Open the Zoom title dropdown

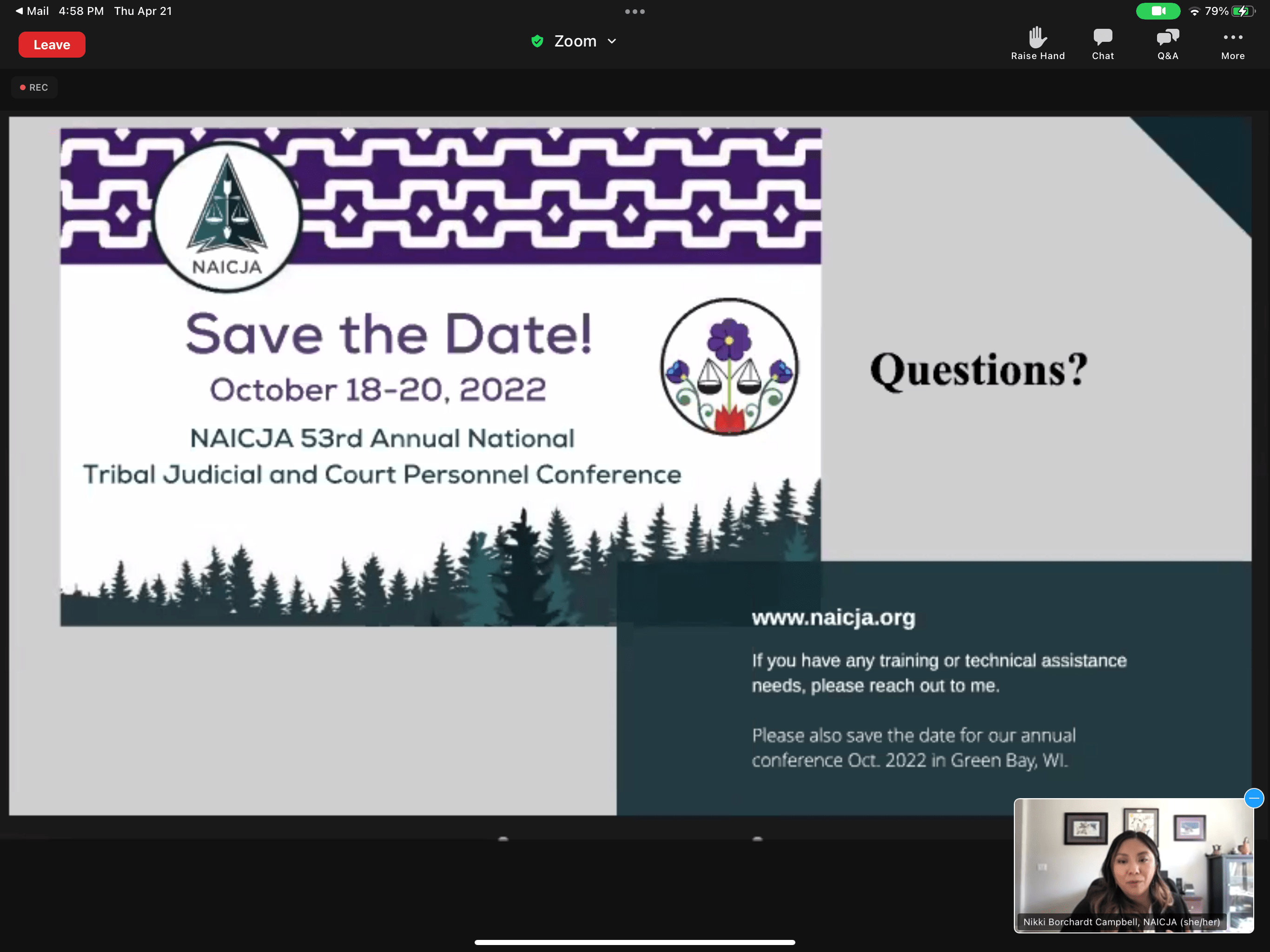pos(575,41)
